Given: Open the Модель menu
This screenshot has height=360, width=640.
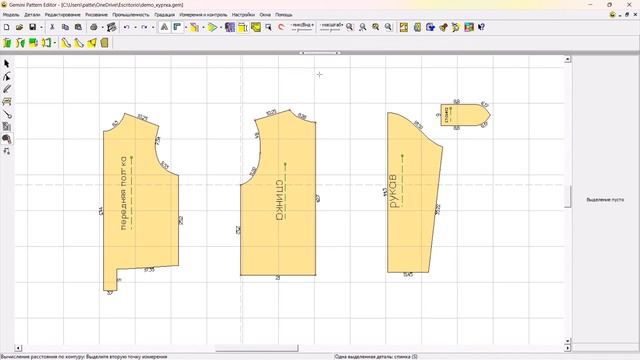Looking at the screenshot, I should click(x=11, y=15).
